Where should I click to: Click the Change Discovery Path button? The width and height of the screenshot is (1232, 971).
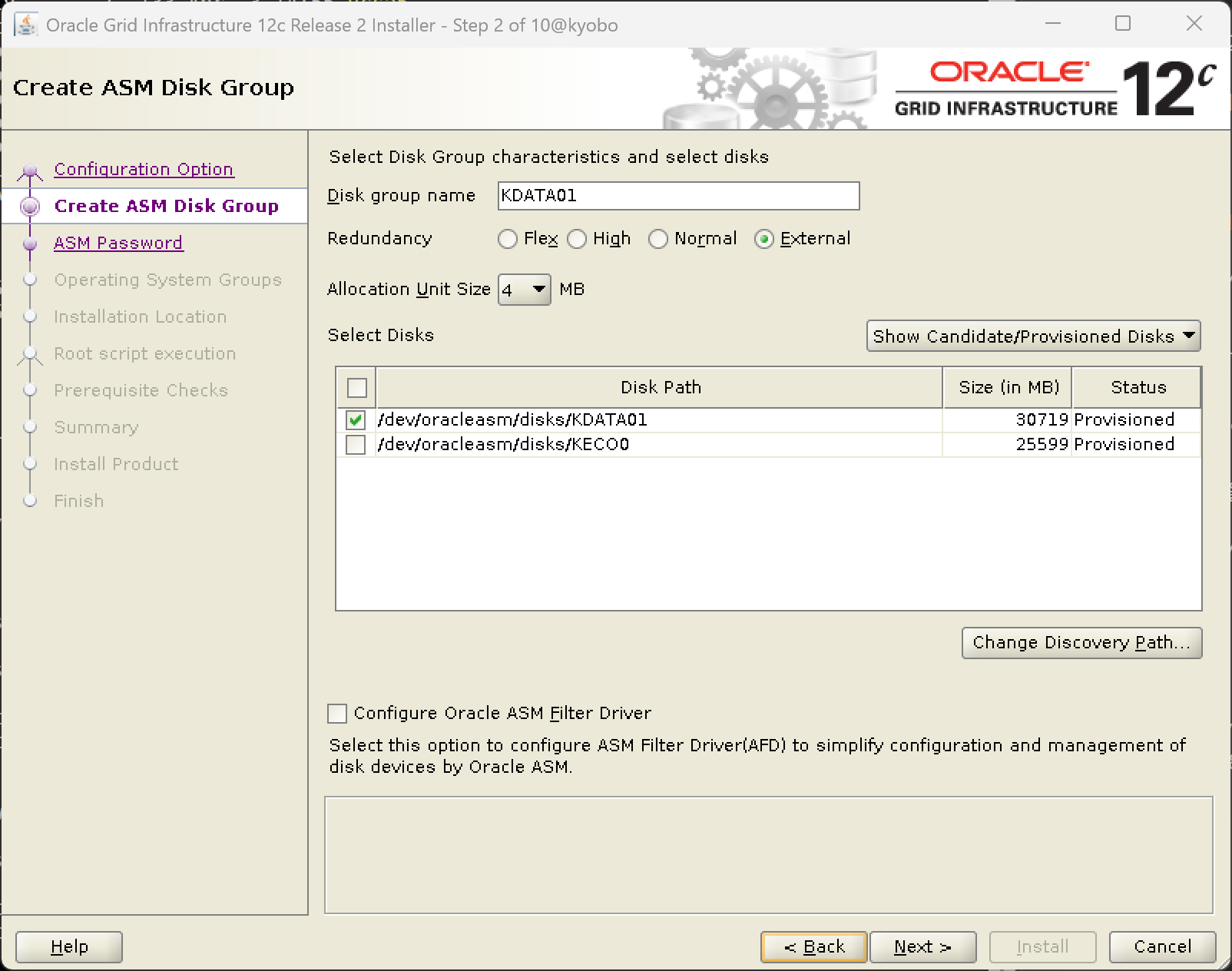[1081, 643]
